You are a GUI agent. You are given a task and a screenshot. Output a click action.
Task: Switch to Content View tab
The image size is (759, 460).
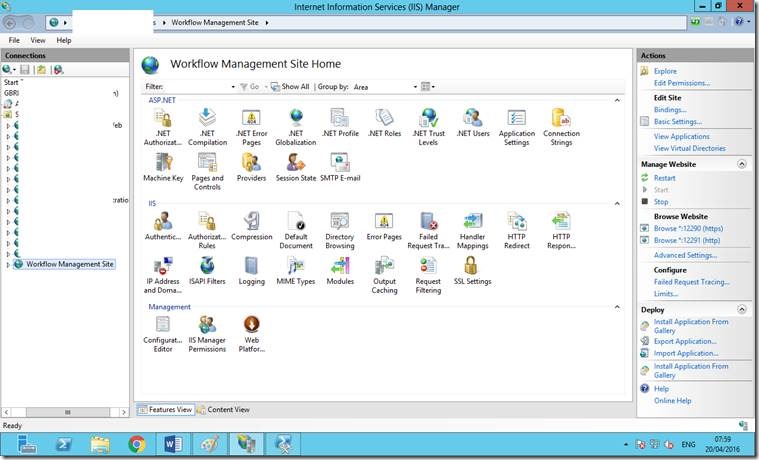223,410
